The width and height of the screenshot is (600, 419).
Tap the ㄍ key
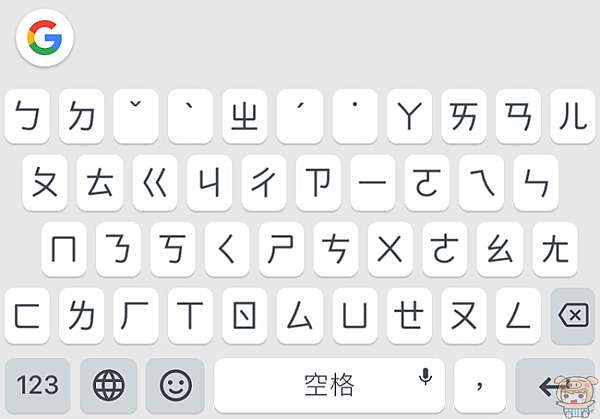coord(155,183)
